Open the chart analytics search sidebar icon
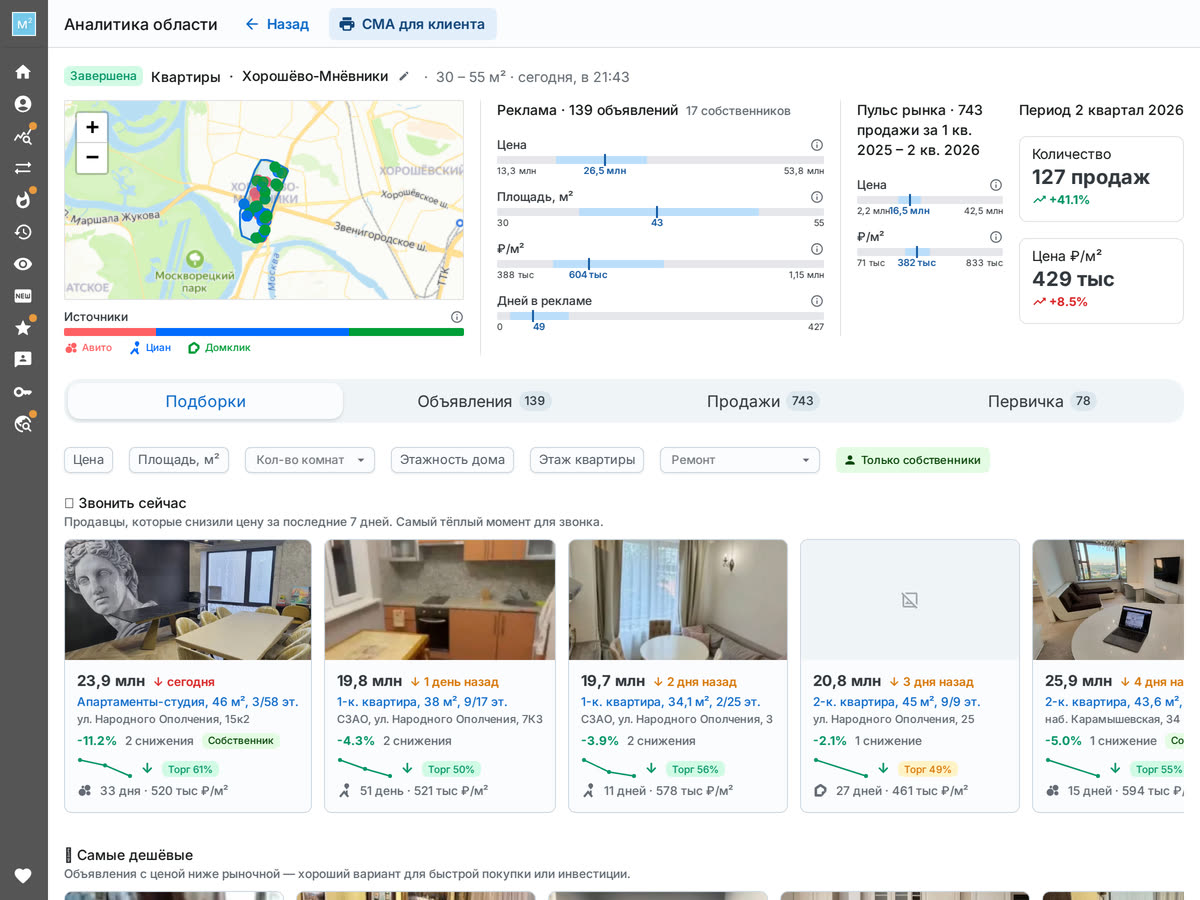1200x900 pixels. tap(23, 136)
